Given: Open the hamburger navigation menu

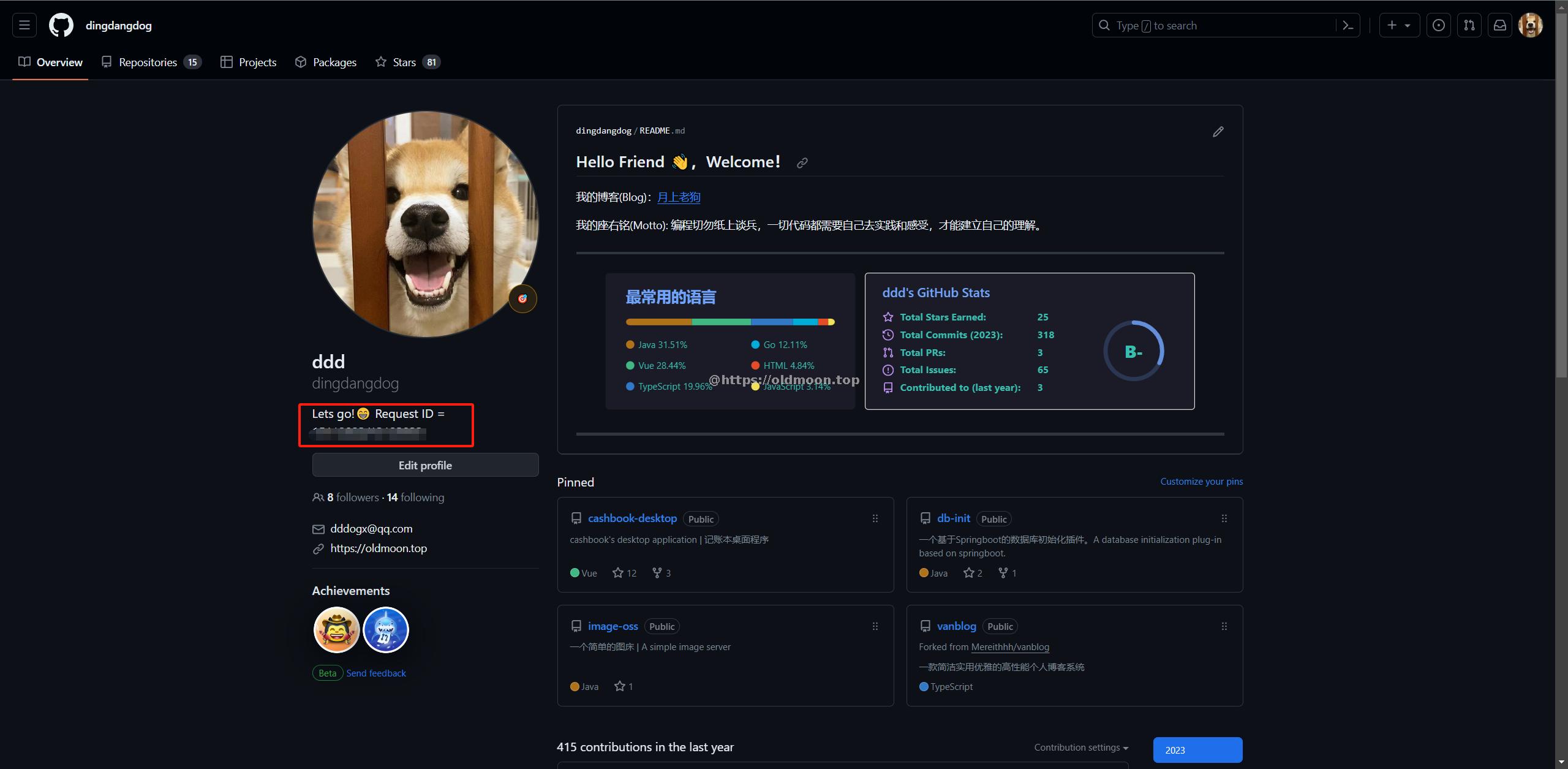Looking at the screenshot, I should tap(24, 25).
